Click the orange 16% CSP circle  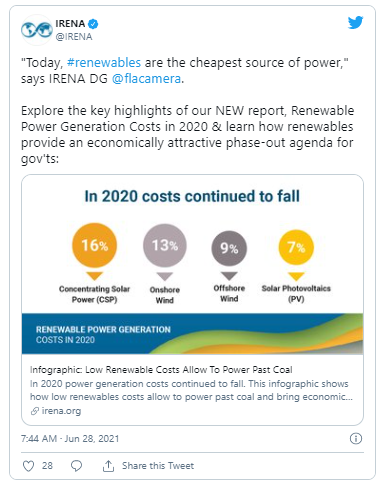[95, 246]
